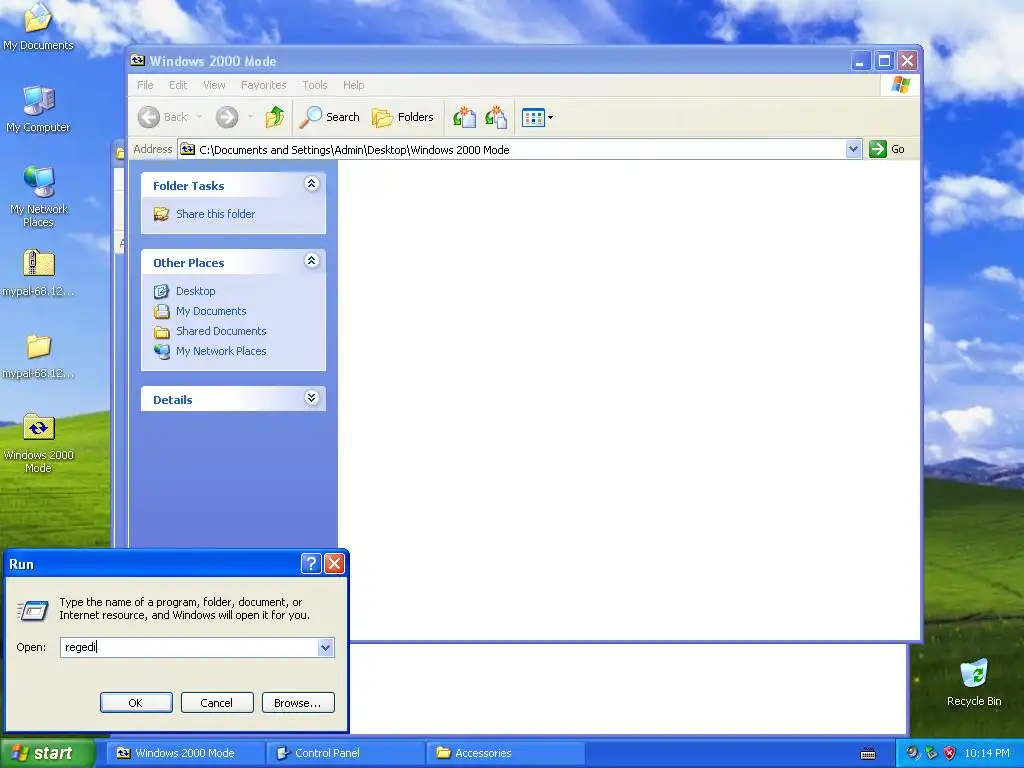The width and height of the screenshot is (1024, 768).
Task: Switch to Windows 2000 Mode taskbar button
Action: [x=185, y=753]
